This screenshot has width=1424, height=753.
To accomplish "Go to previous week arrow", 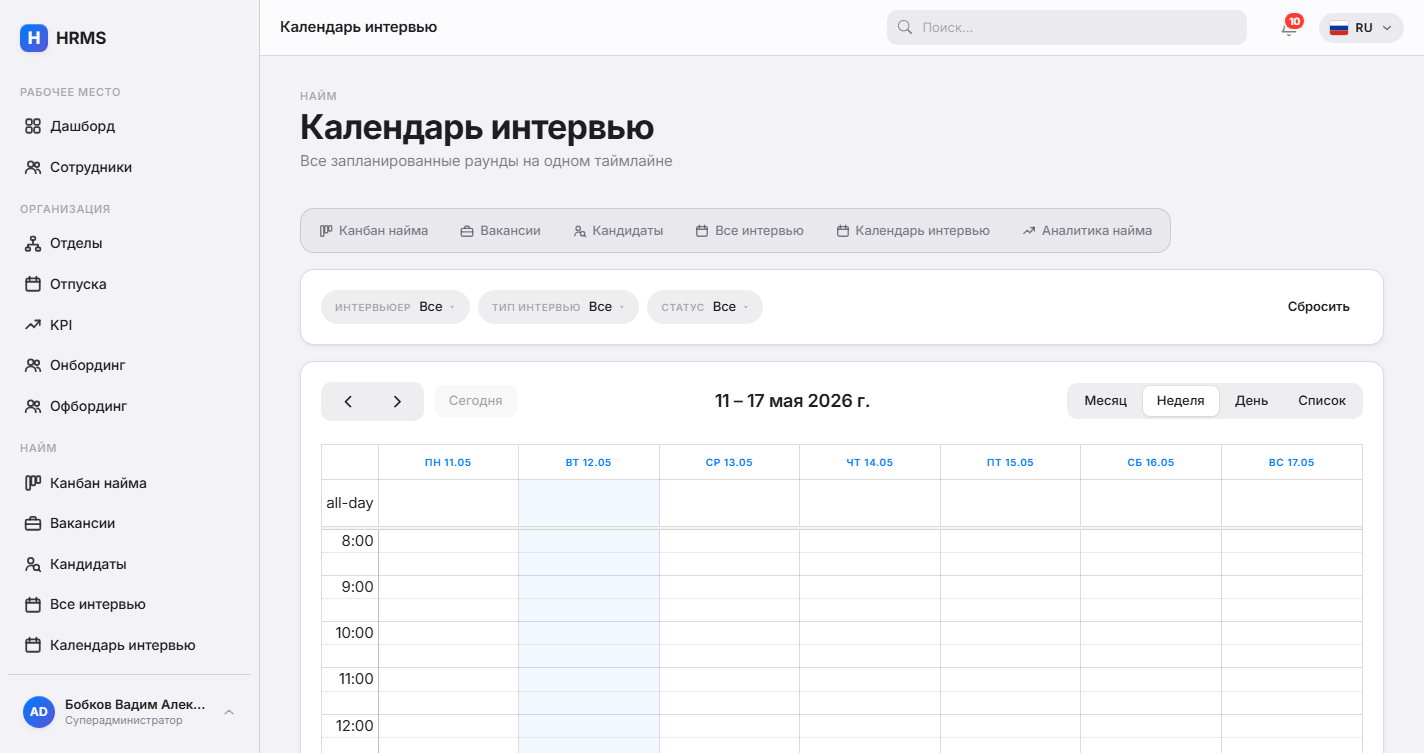I will point(348,402).
